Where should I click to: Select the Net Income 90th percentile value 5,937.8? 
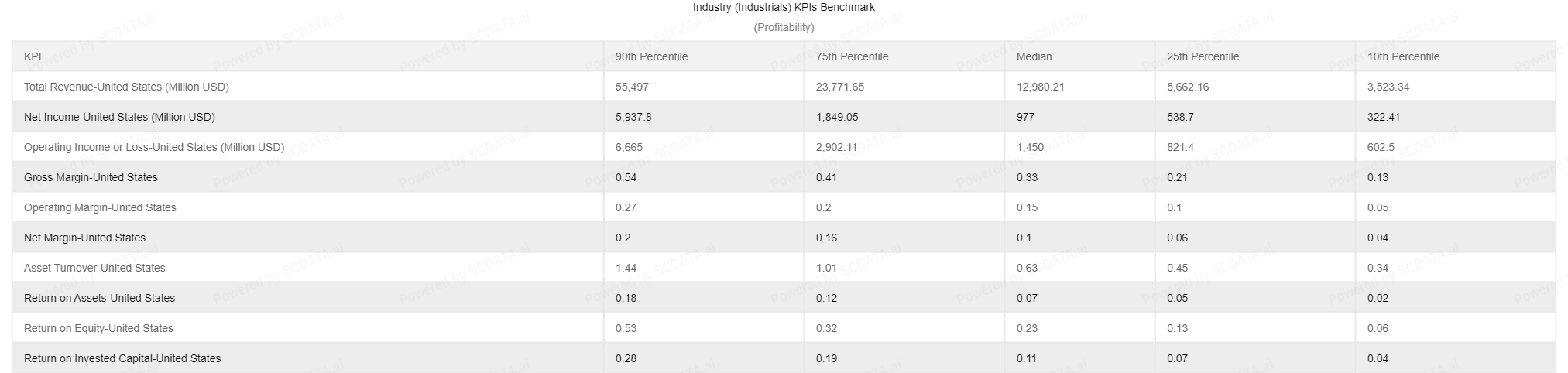pyautogui.click(x=633, y=117)
